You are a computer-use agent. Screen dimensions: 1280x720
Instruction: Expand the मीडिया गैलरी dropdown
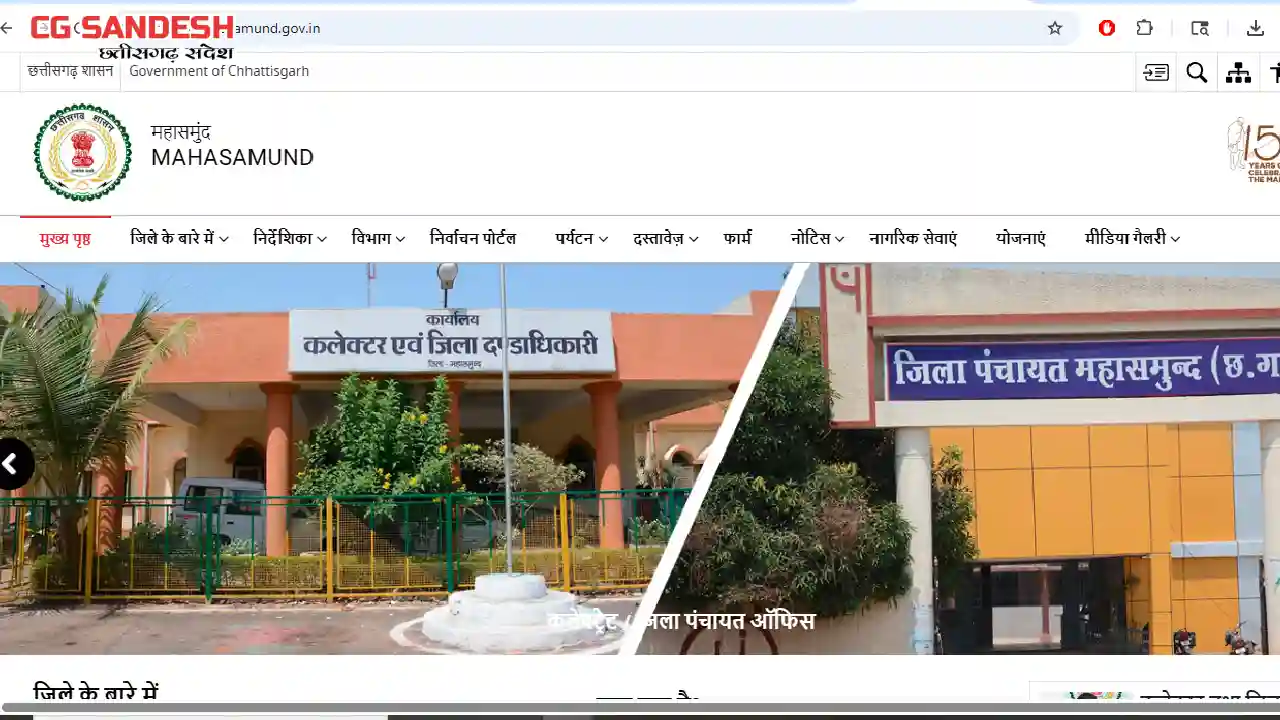1132,239
